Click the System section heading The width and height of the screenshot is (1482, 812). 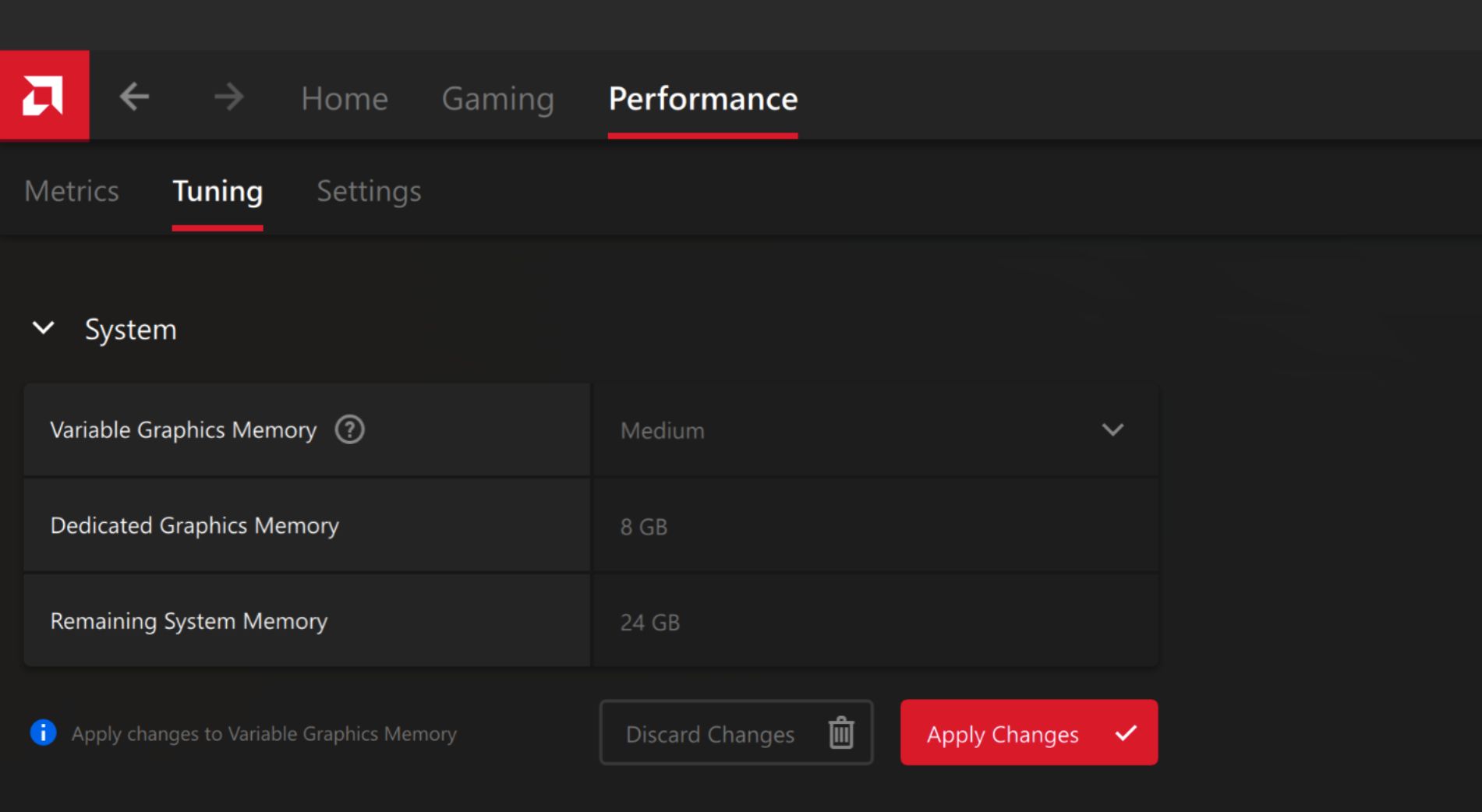pos(131,330)
